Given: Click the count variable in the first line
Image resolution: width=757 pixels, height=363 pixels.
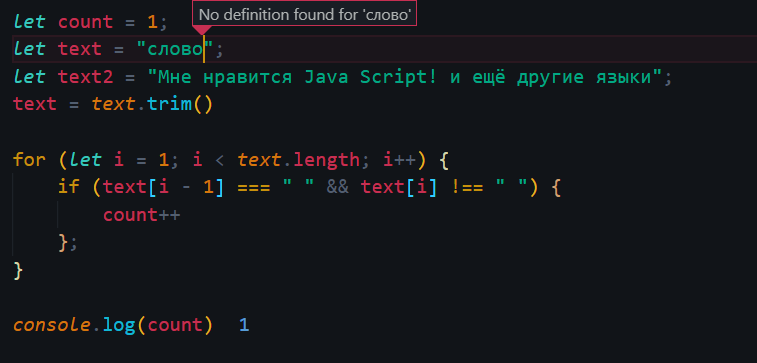Looking at the screenshot, I should 85,22.
